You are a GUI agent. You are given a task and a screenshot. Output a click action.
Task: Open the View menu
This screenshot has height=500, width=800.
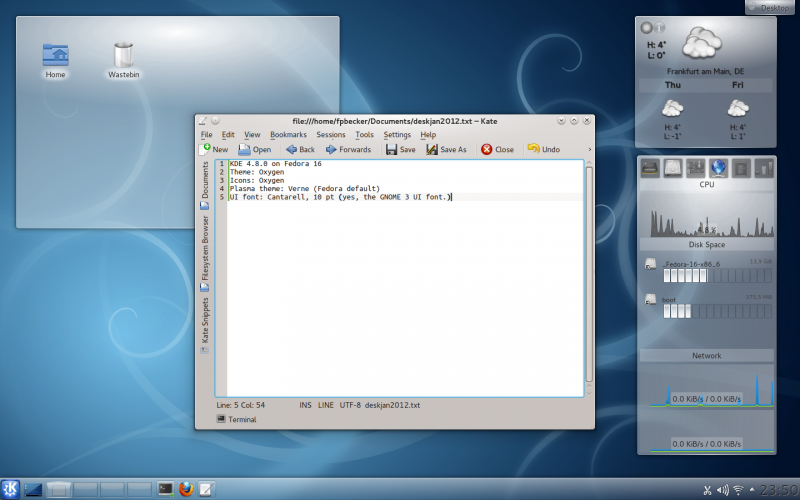(x=252, y=135)
